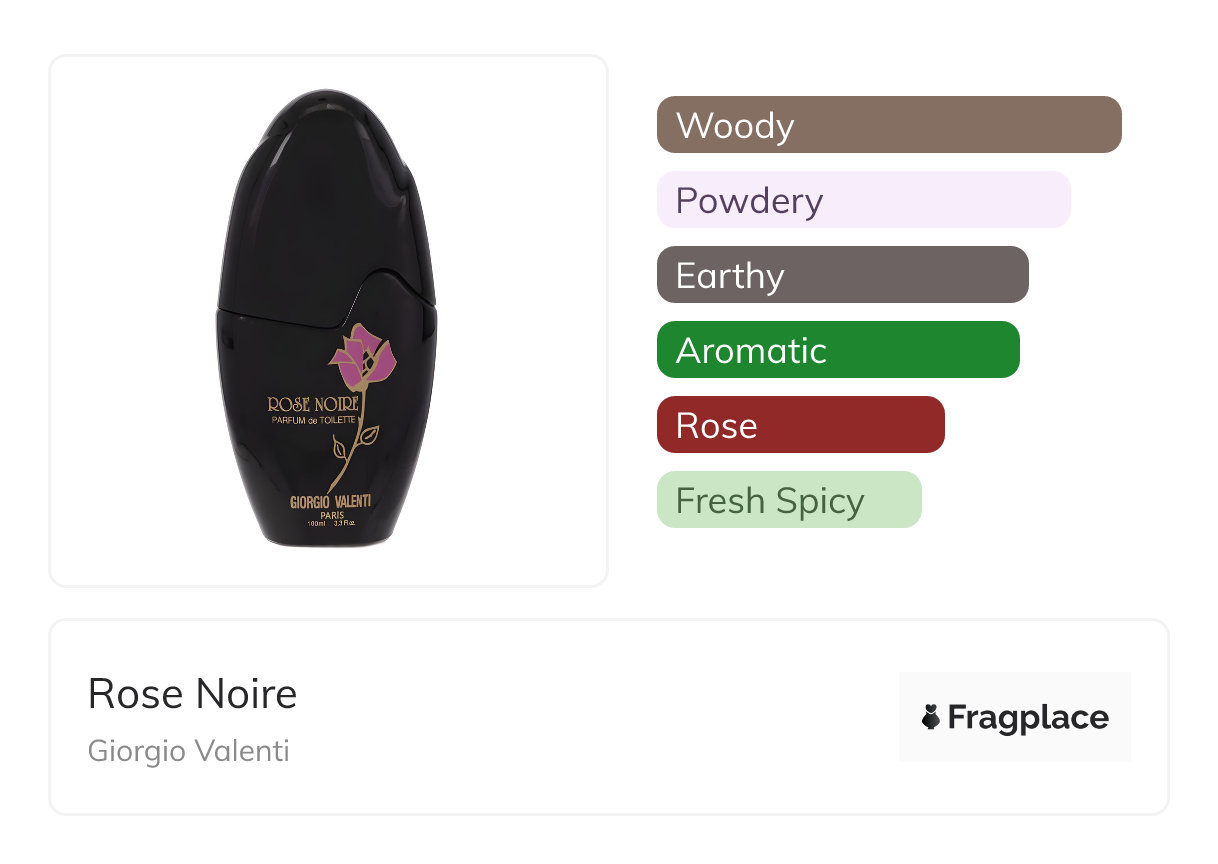Choose the Earthy accord bar
Viewport: 1218px width, 864px height.
click(x=842, y=275)
